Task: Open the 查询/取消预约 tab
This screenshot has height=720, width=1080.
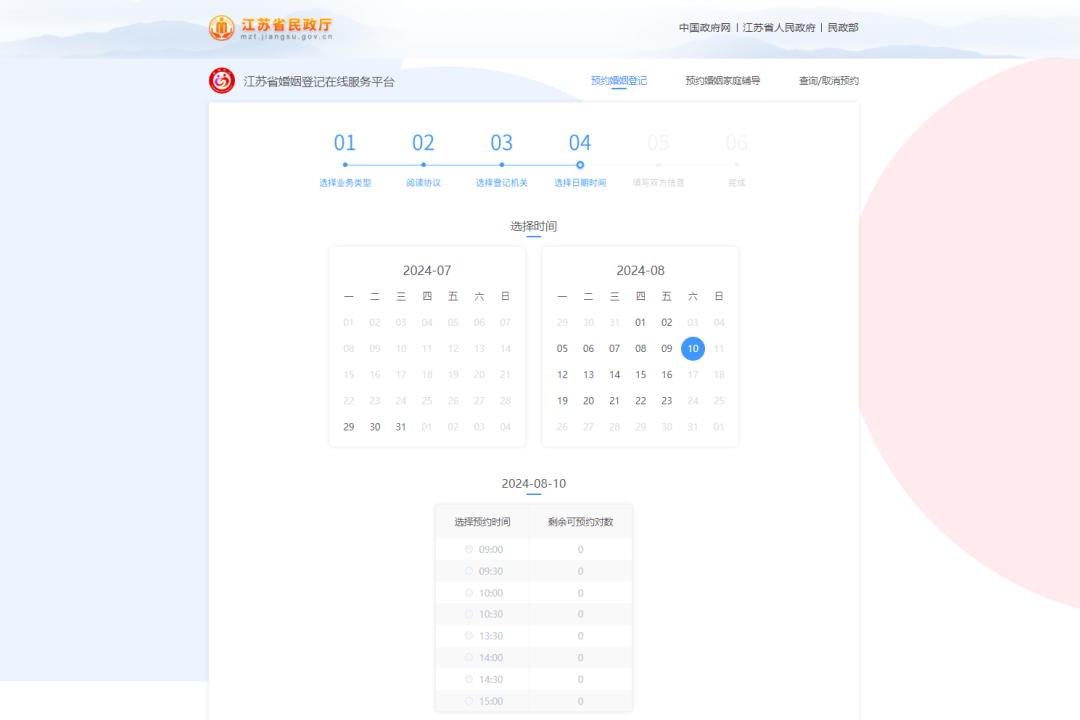Action: point(828,81)
